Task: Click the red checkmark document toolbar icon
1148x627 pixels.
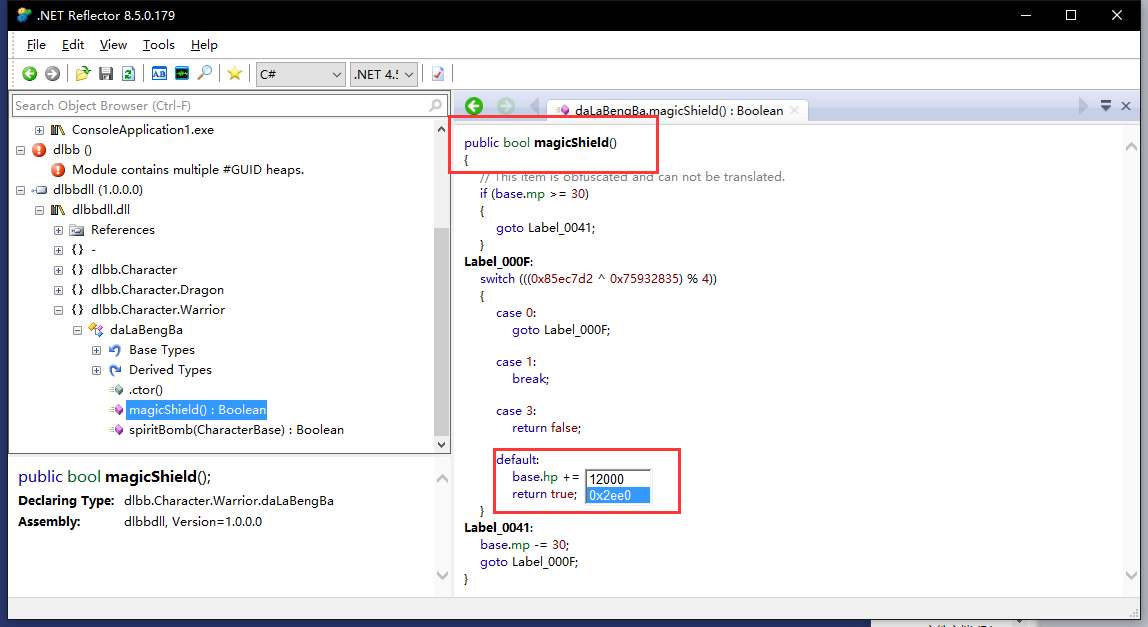Action: coord(438,74)
